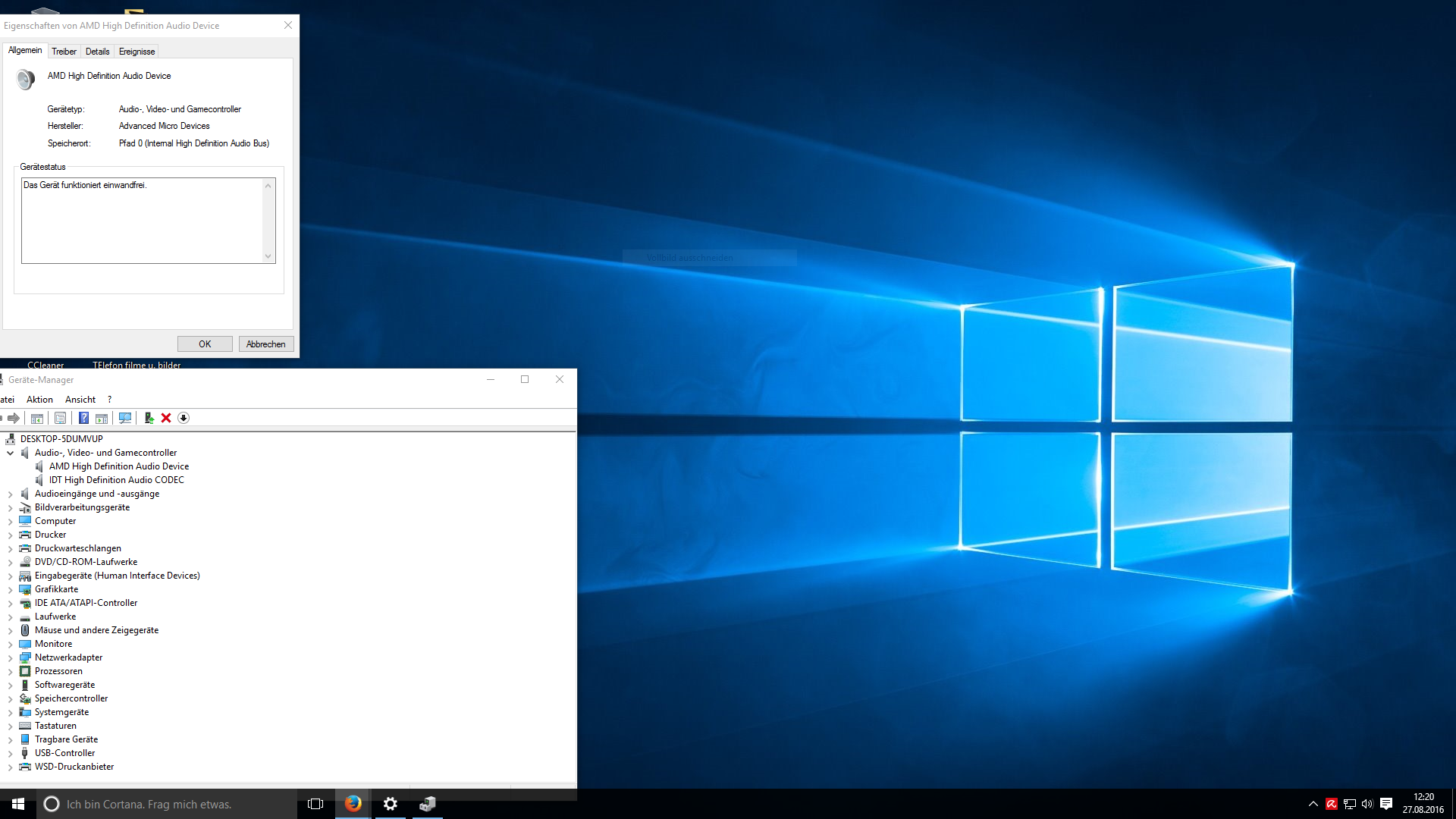
Task: Click the blue help question mark icon
Action: tap(83, 418)
